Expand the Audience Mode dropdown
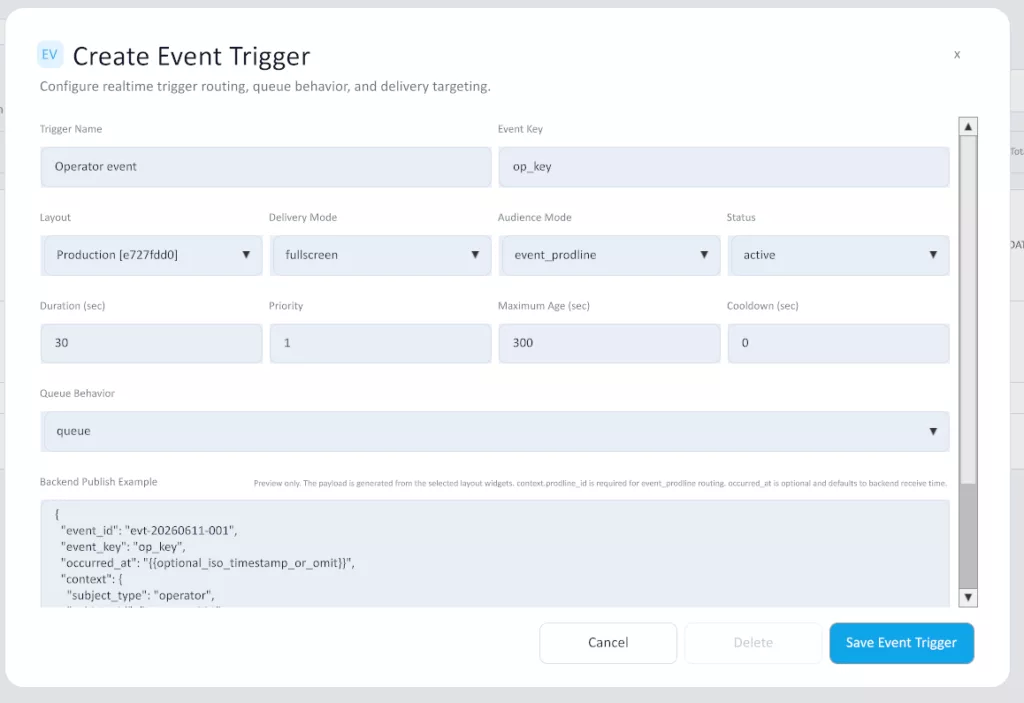The height and width of the screenshot is (703, 1024). pyautogui.click(x=609, y=255)
